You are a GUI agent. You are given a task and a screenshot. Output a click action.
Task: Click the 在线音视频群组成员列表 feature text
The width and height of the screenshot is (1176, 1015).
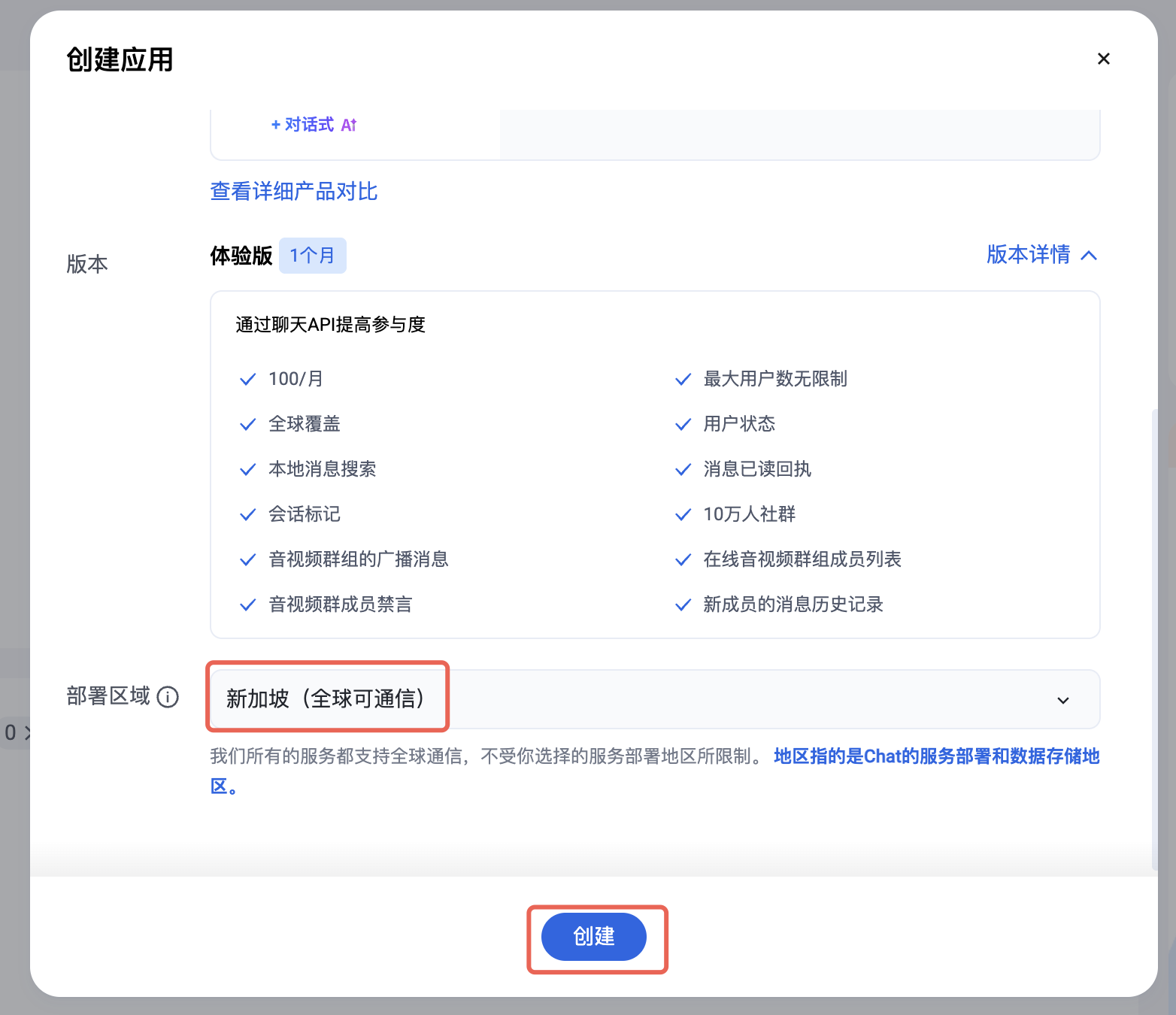click(802, 559)
